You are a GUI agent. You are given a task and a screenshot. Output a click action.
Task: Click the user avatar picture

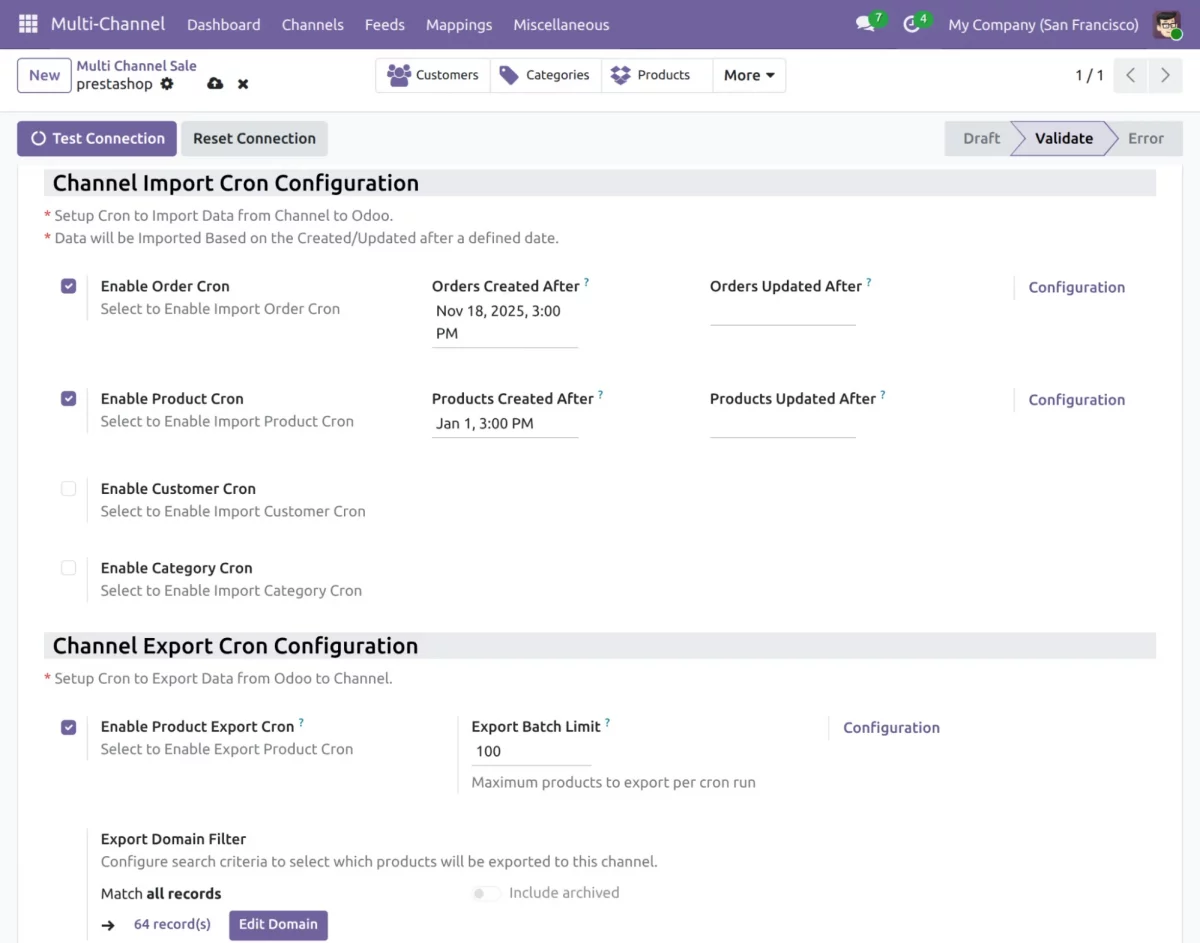click(x=1167, y=24)
